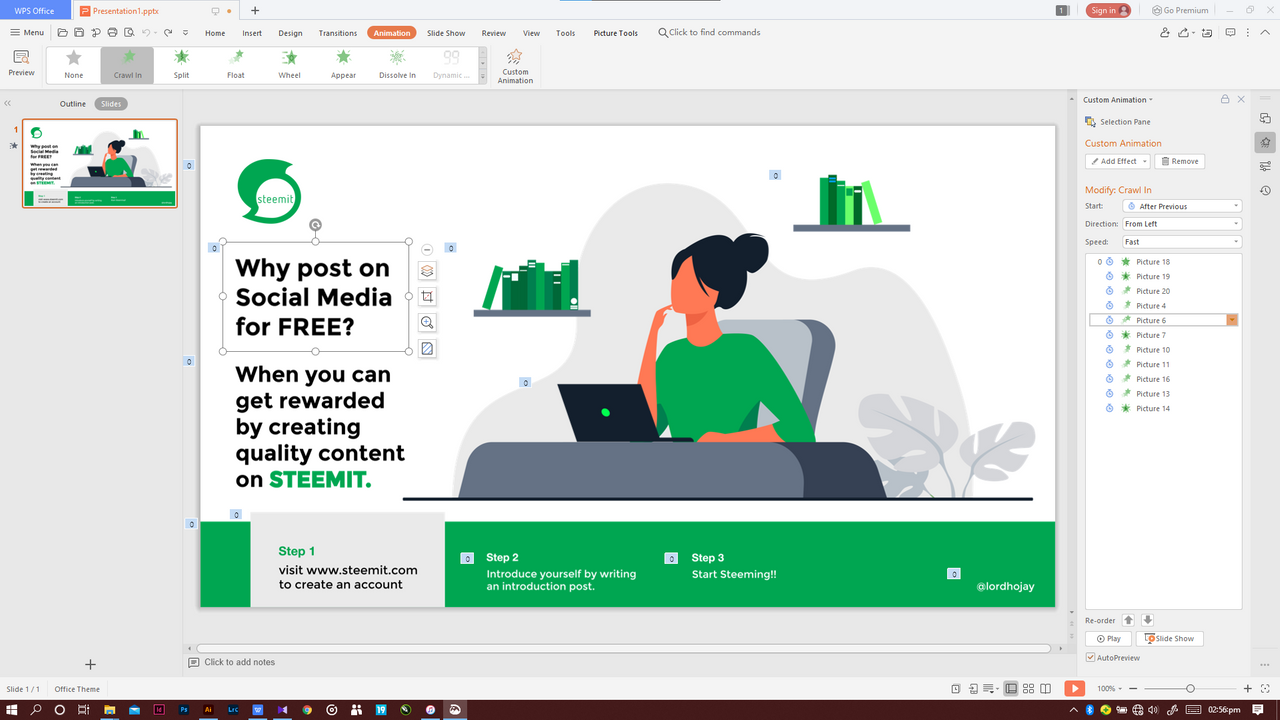Click the Undo arrow icon
The image size is (1280, 720).
(146, 33)
